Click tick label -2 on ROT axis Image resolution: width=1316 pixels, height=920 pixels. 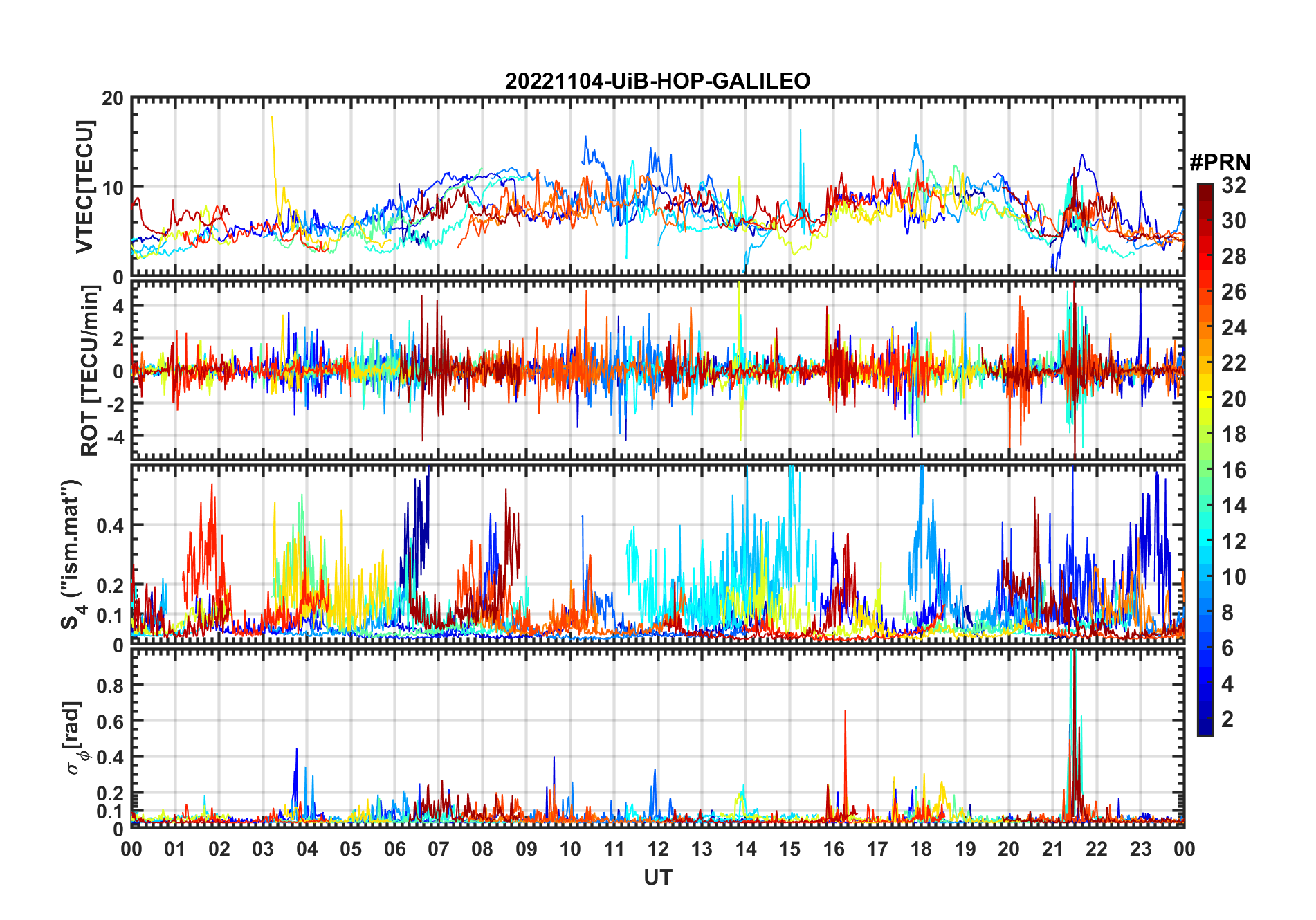pyautogui.click(x=115, y=405)
